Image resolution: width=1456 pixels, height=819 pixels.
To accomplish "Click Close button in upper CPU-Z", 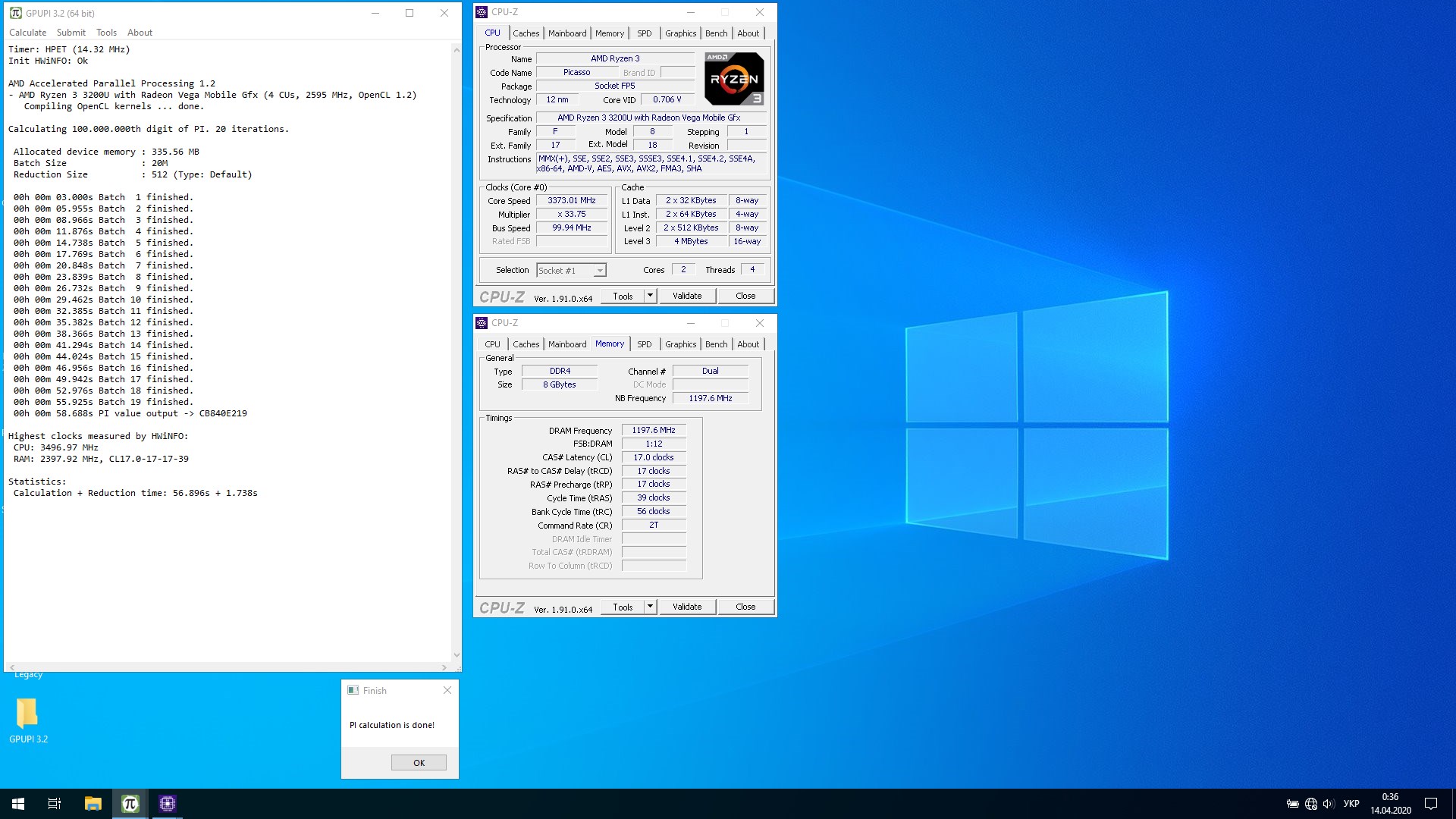I will (x=745, y=297).
